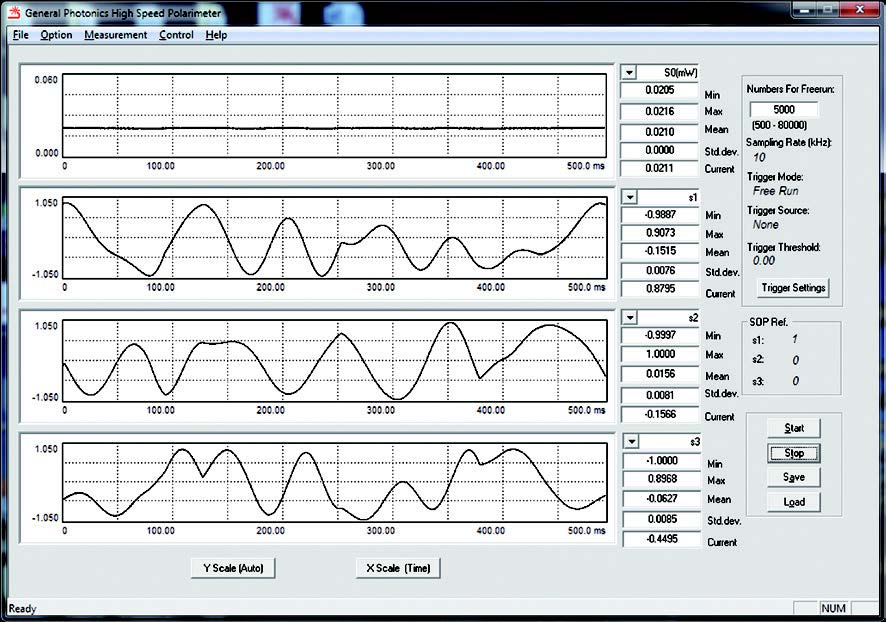Open the Help menu
Viewport: 886px width, 622px height.
216,35
